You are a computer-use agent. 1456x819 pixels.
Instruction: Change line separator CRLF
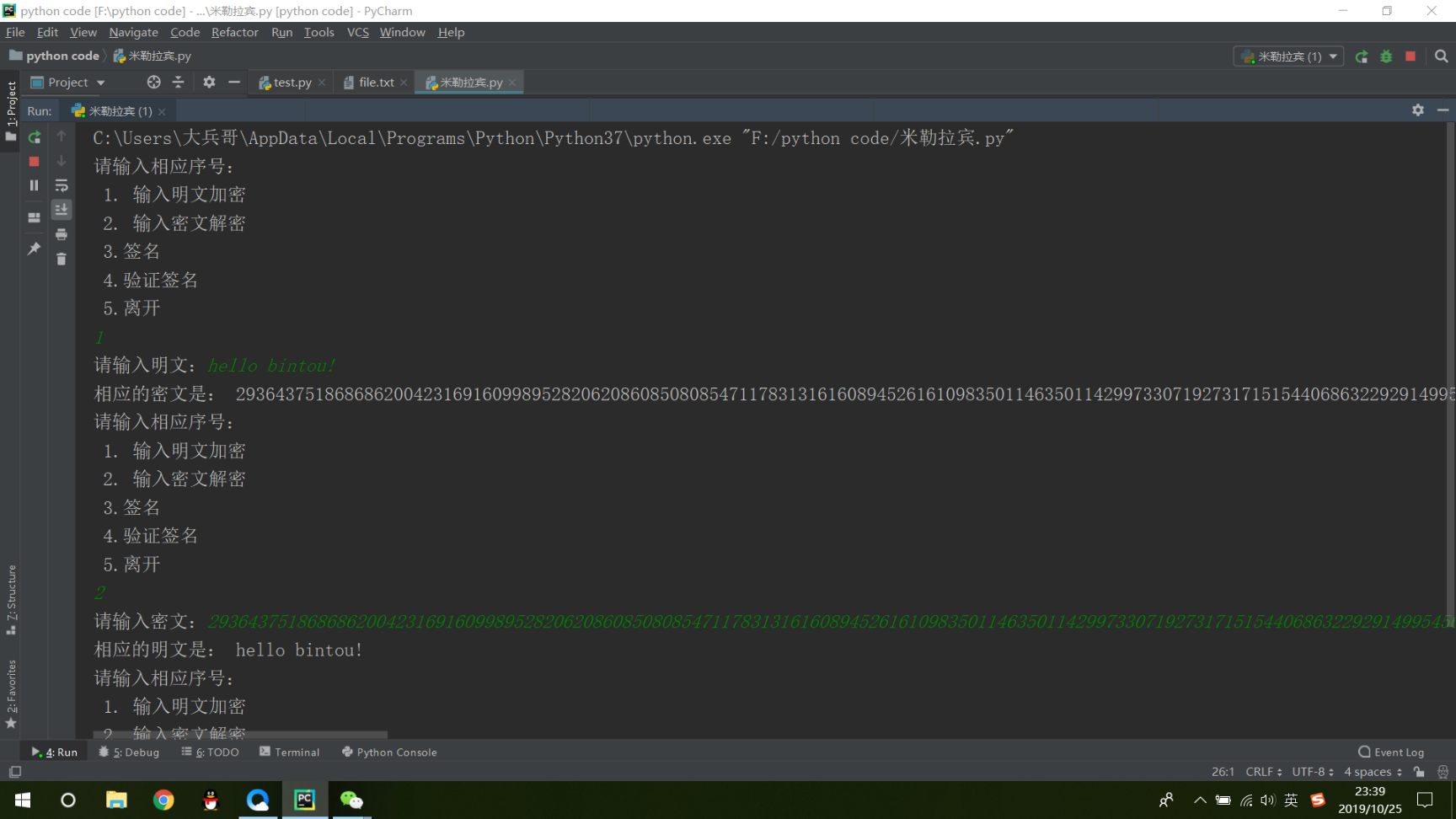(x=1264, y=772)
